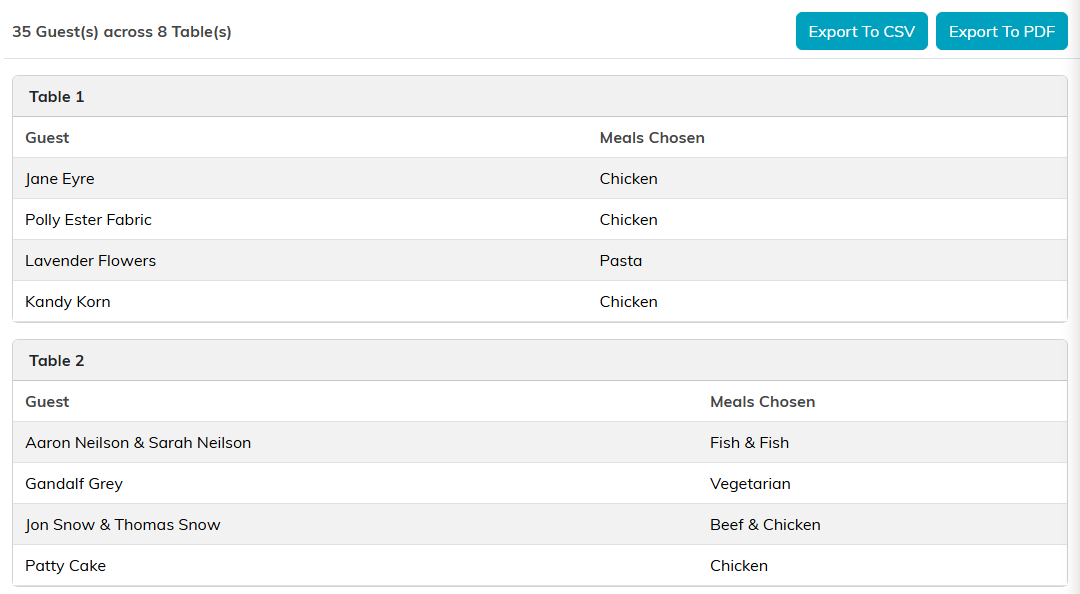This screenshot has height=594, width=1080.
Task: Click the Beef & Chicken meal entry
Action: tap(765, 524)
